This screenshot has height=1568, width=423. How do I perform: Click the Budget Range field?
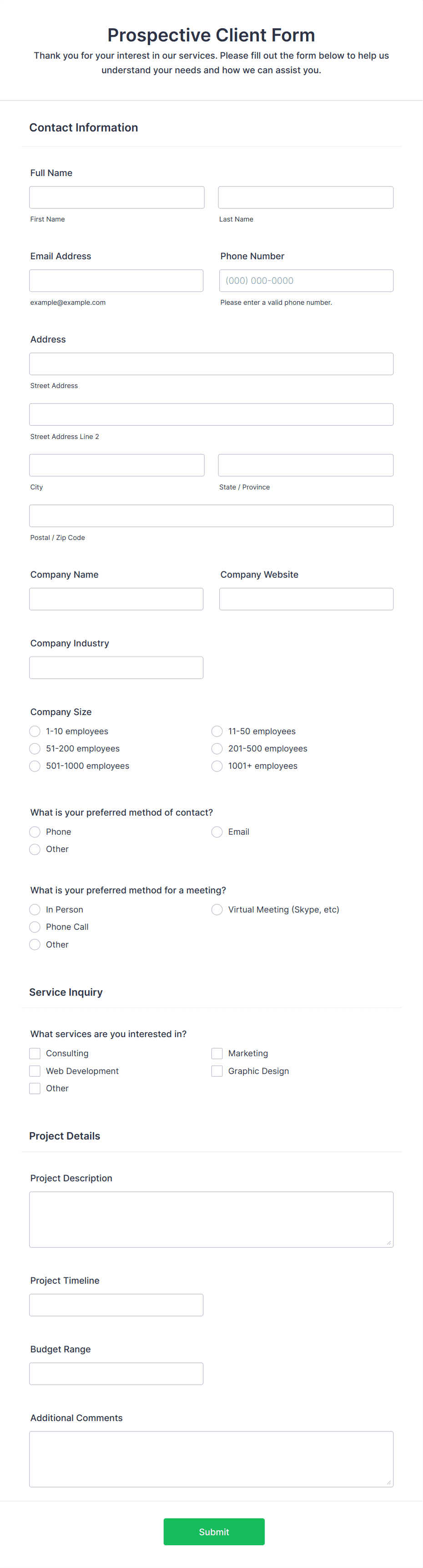pyautogui.click(x=116, y=1373)
